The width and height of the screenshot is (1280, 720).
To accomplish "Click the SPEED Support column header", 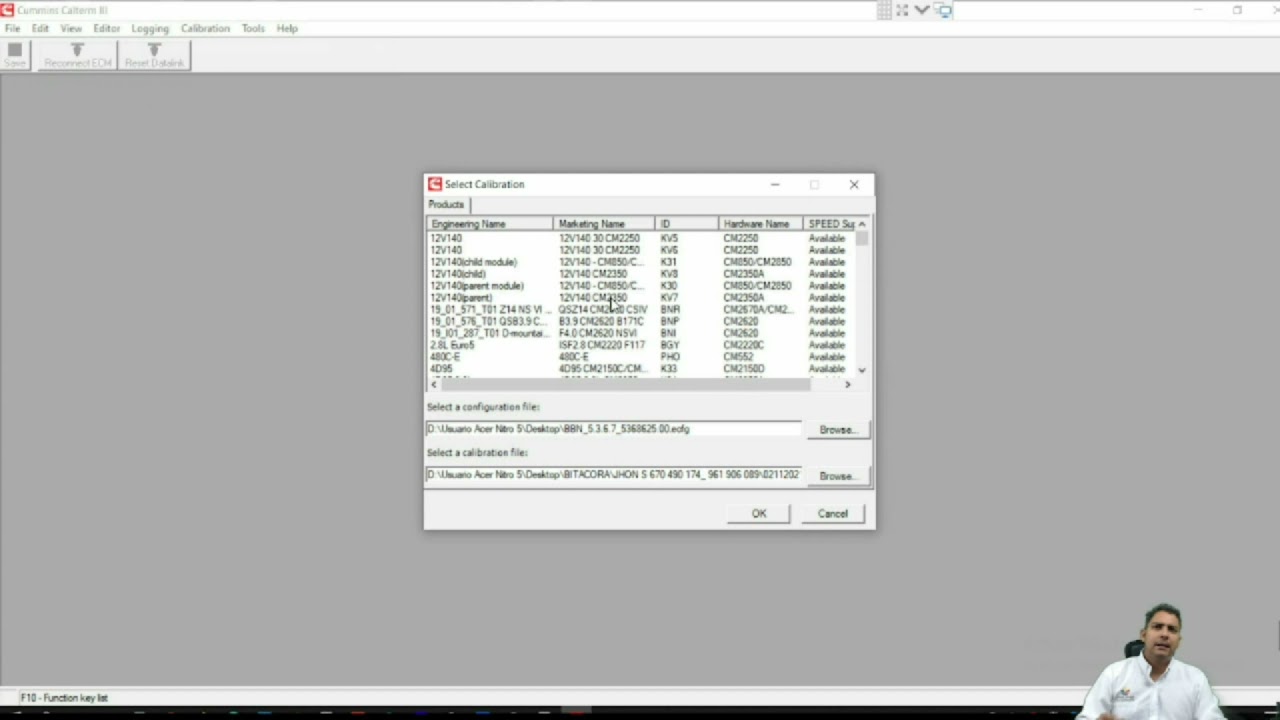I will [830, 224].
